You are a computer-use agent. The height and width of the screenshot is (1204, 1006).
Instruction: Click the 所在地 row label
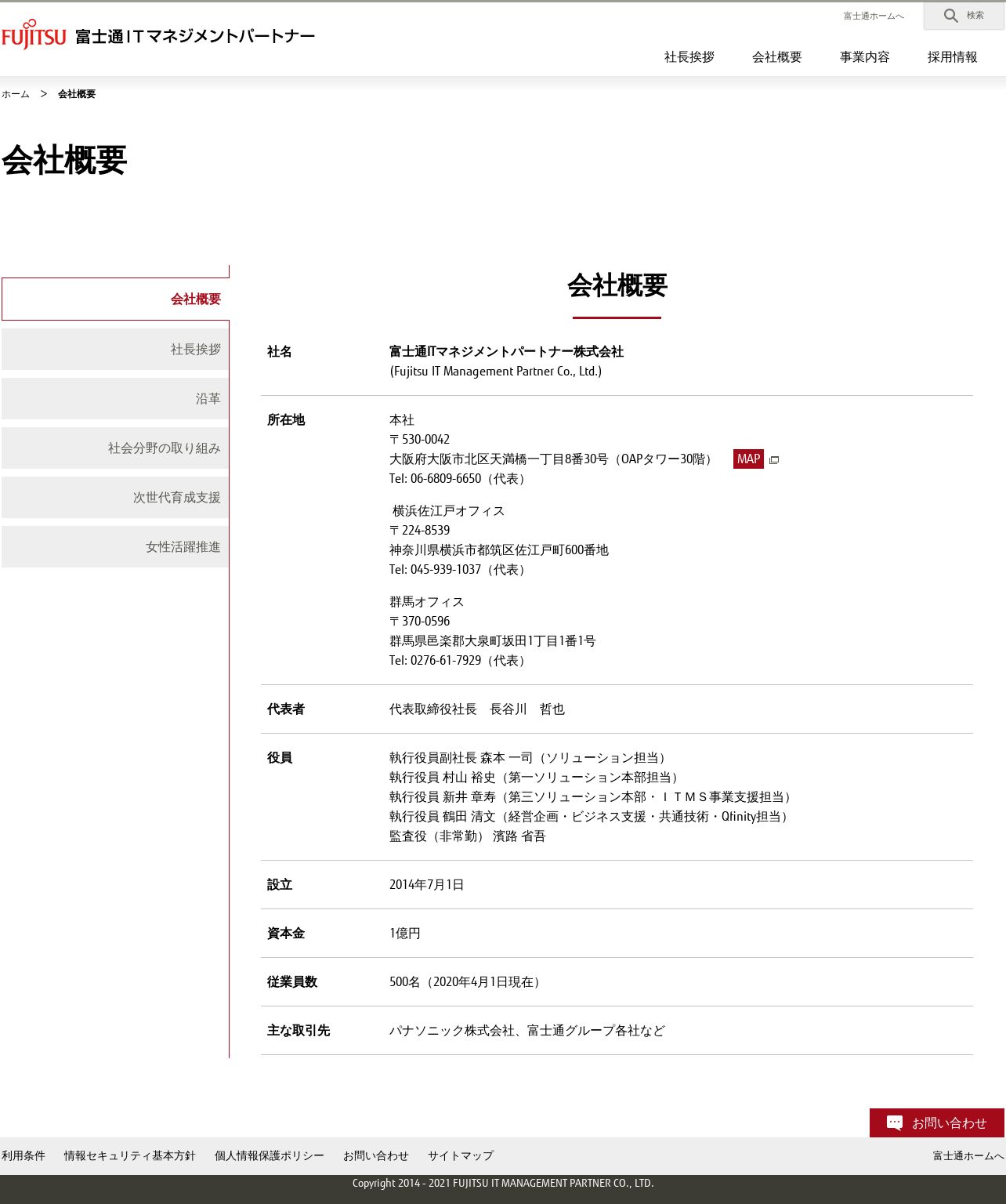pyautogui.click(x=286, y=420)
